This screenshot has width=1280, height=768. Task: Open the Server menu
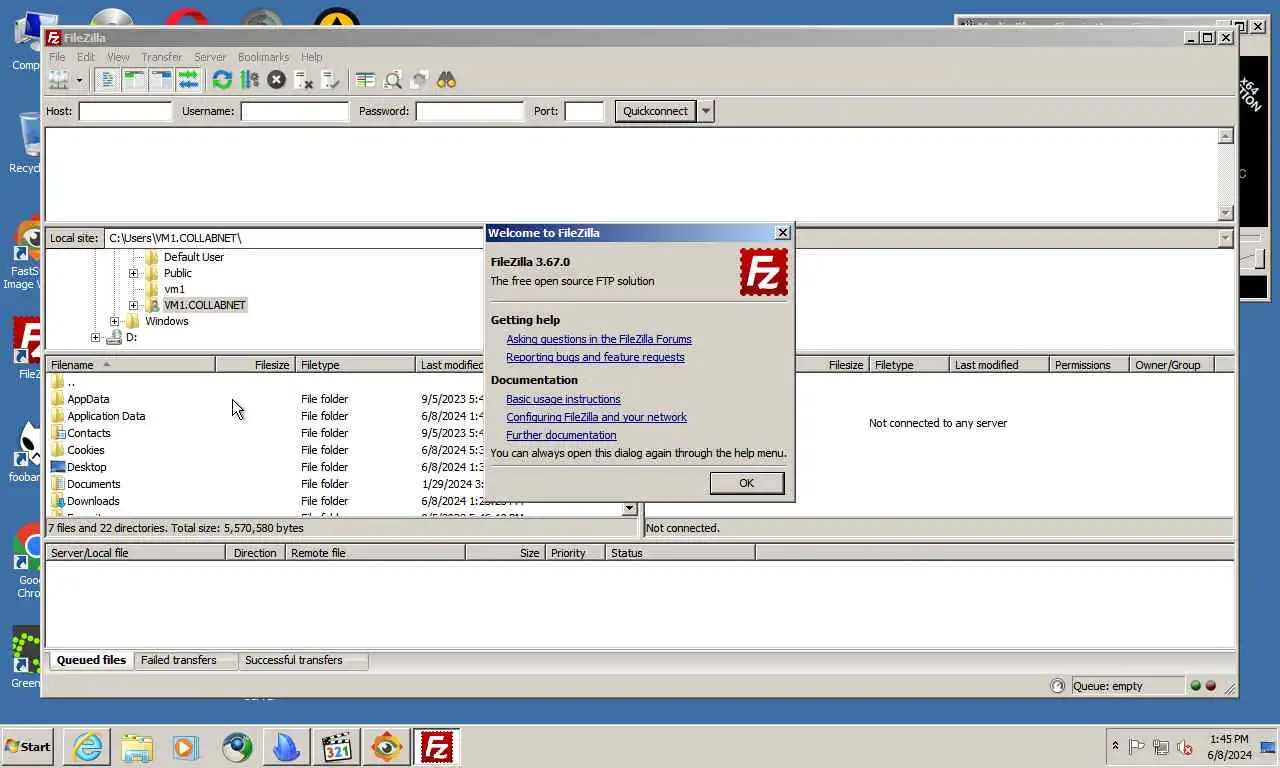(210, 57)
